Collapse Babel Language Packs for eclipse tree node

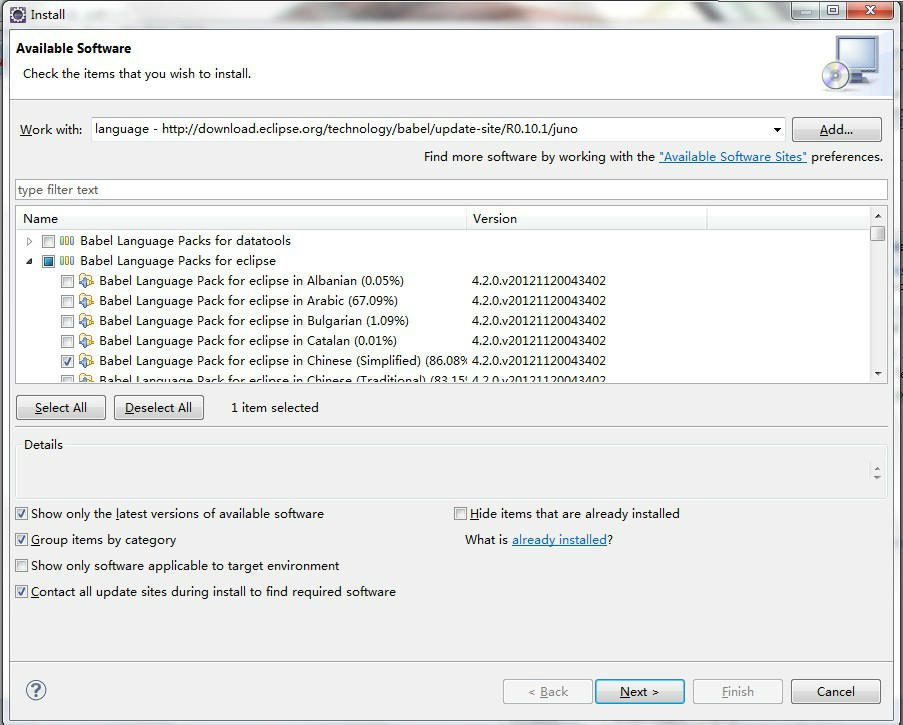coord(29,261)
